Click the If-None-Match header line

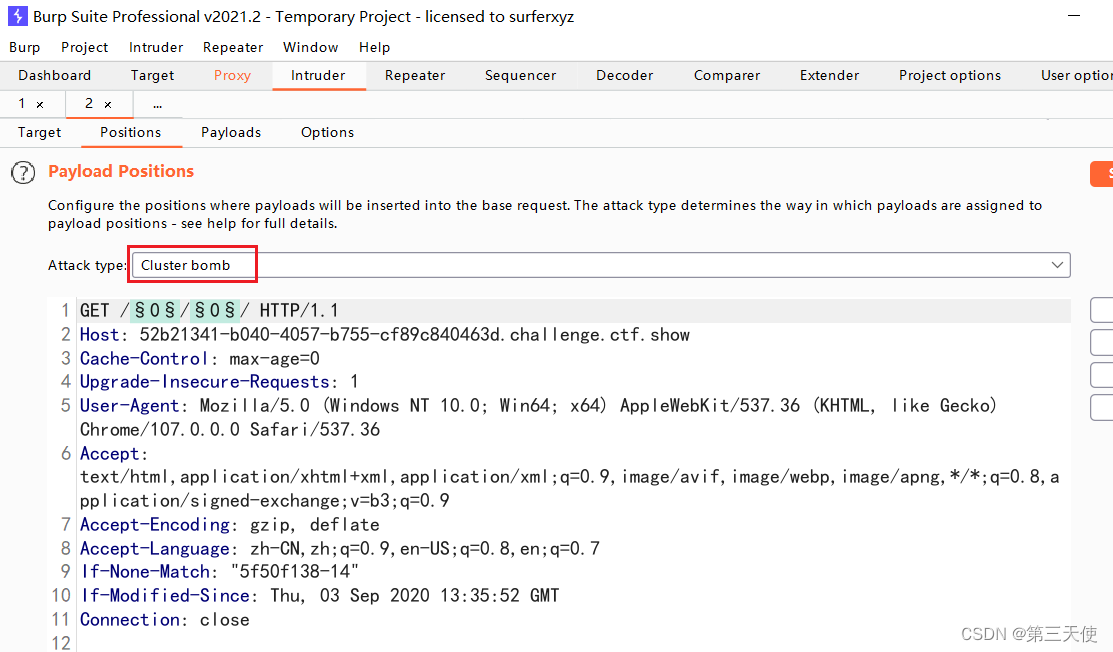(219, 572)
